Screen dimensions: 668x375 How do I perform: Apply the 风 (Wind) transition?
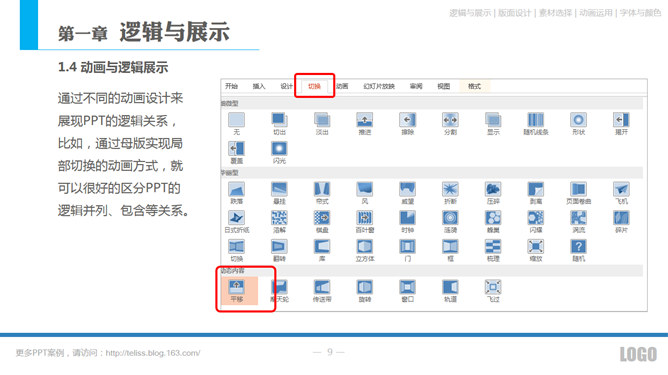click(x=365, y=193)
